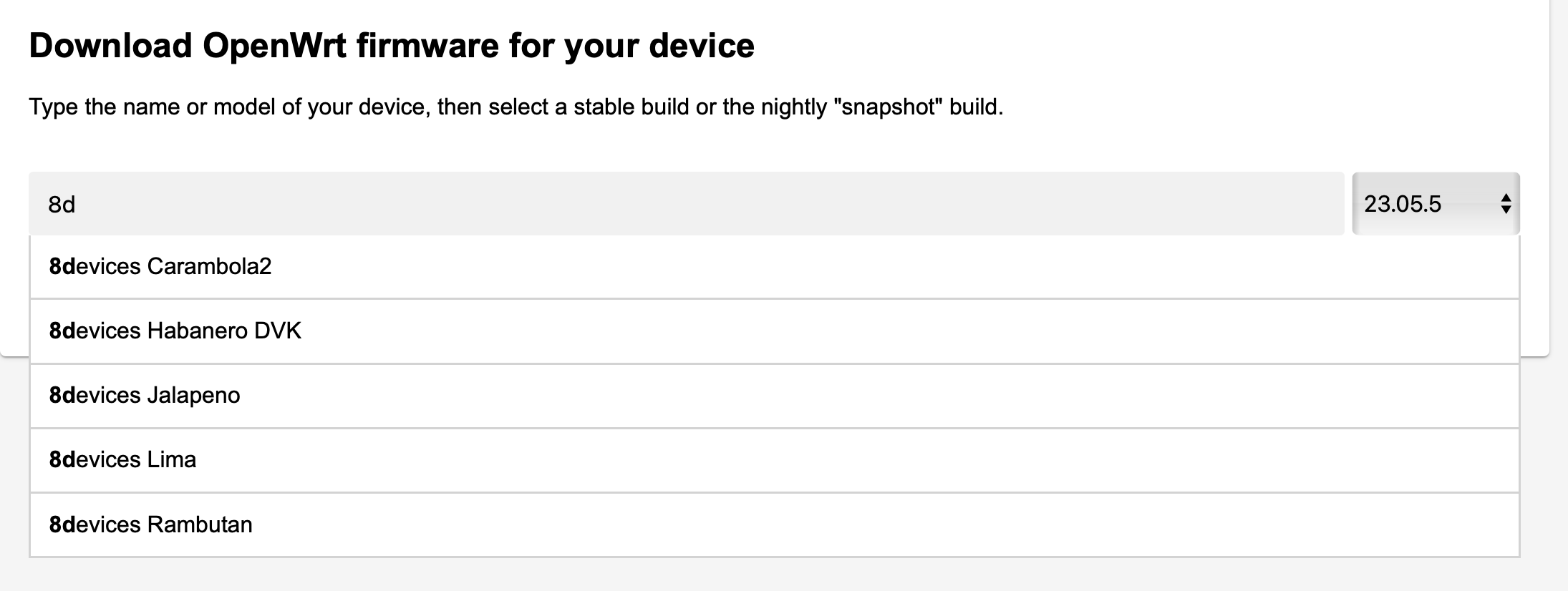Click the word "Rambutan" in the last suggestion
Viewport: 1568px width, 591px height.
[x=200, y=524]
